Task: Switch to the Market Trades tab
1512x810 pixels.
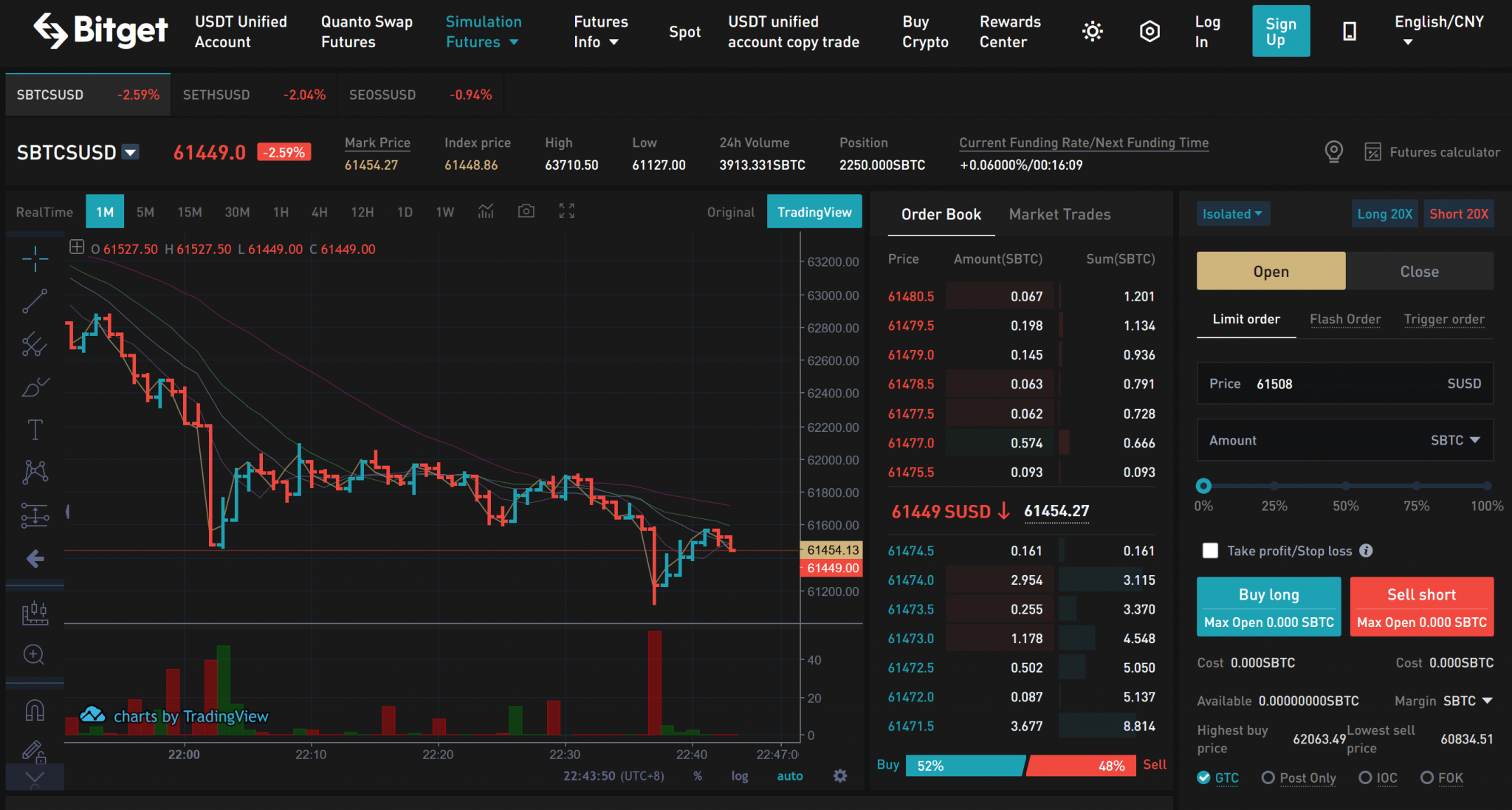Action: [1059, 214]
